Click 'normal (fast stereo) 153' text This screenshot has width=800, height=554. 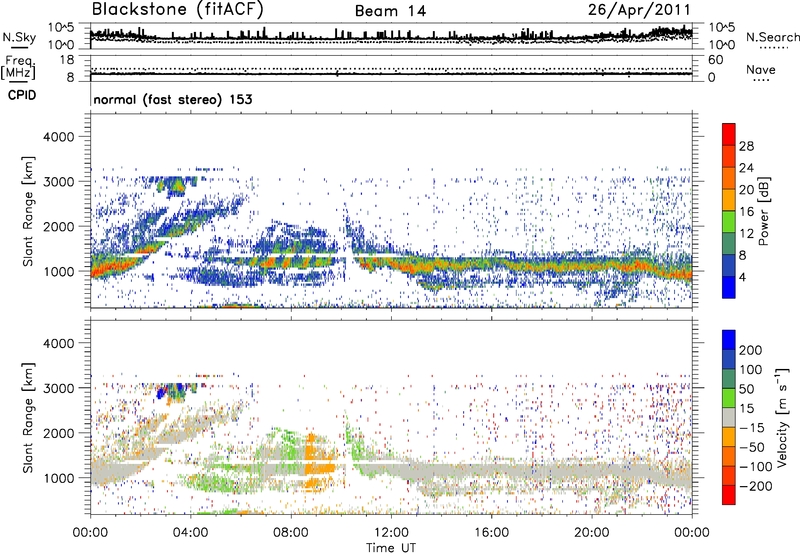(x=173, y=99)
